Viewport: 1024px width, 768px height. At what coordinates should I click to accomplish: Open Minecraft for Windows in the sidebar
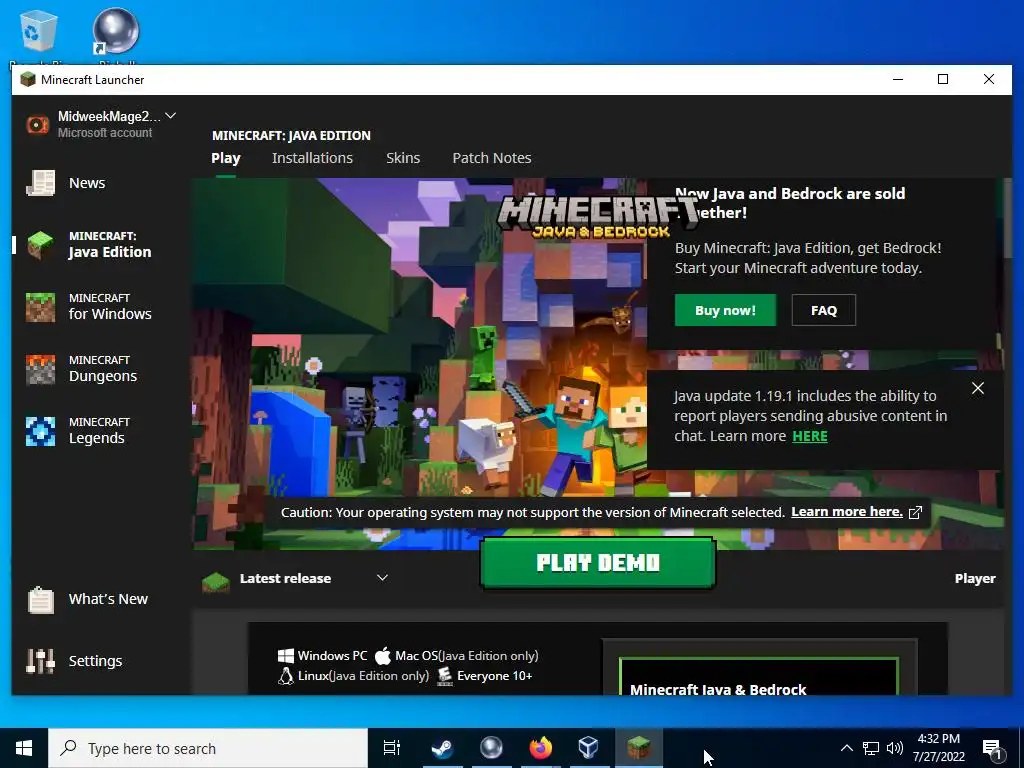[x=89, y=307]
